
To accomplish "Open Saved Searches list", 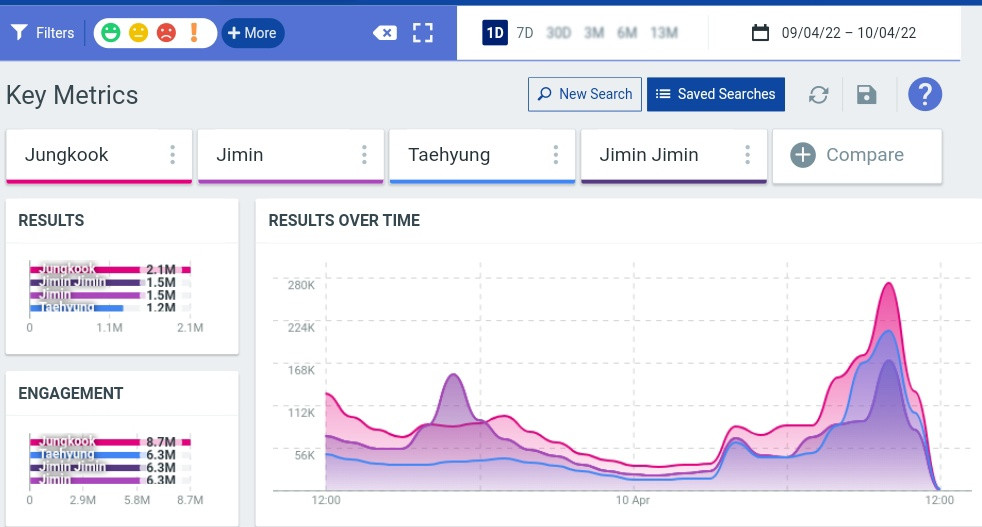I will (716, 94).
